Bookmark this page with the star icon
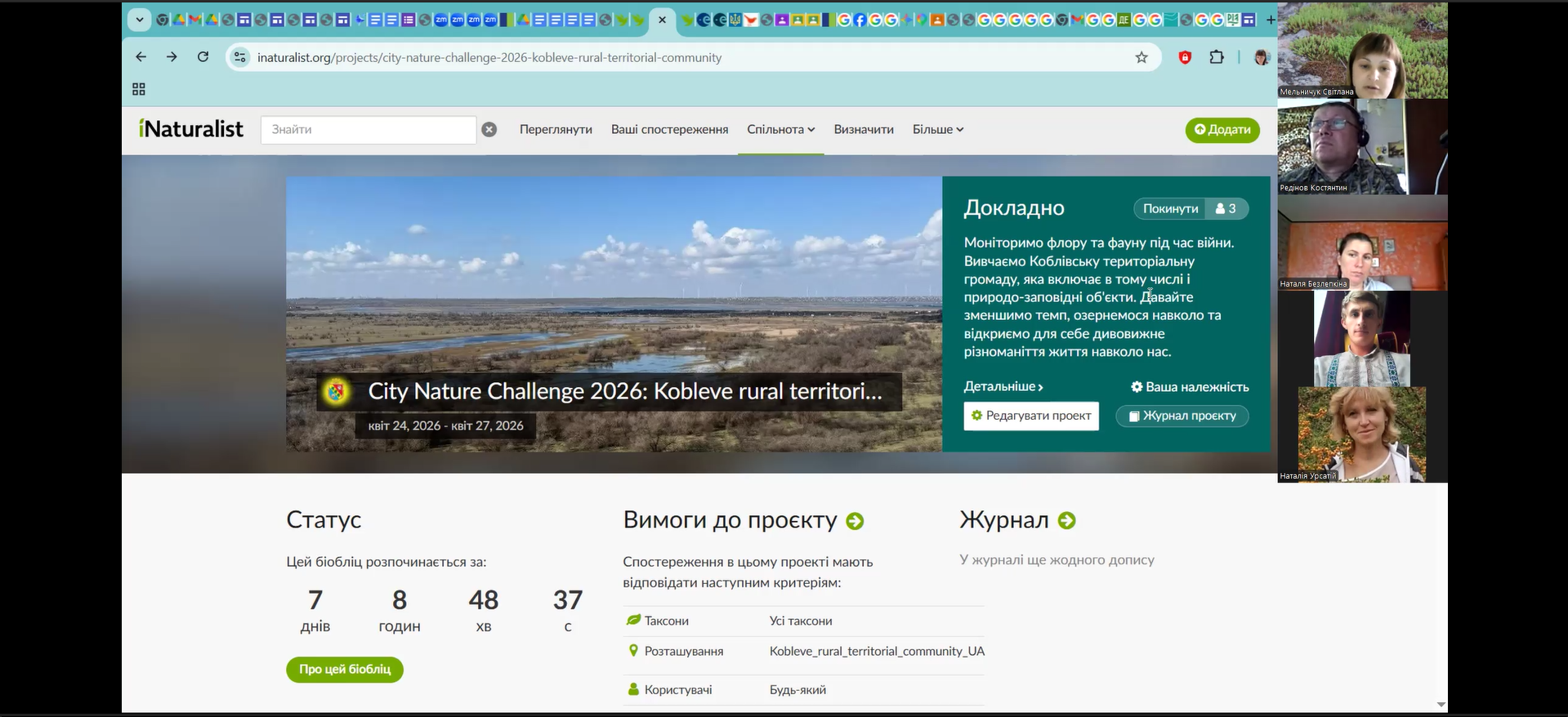 (x=1141, y=57)
